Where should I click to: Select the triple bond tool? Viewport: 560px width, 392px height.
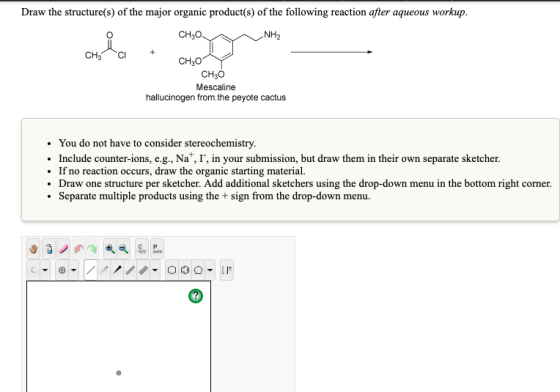(143, 270)
